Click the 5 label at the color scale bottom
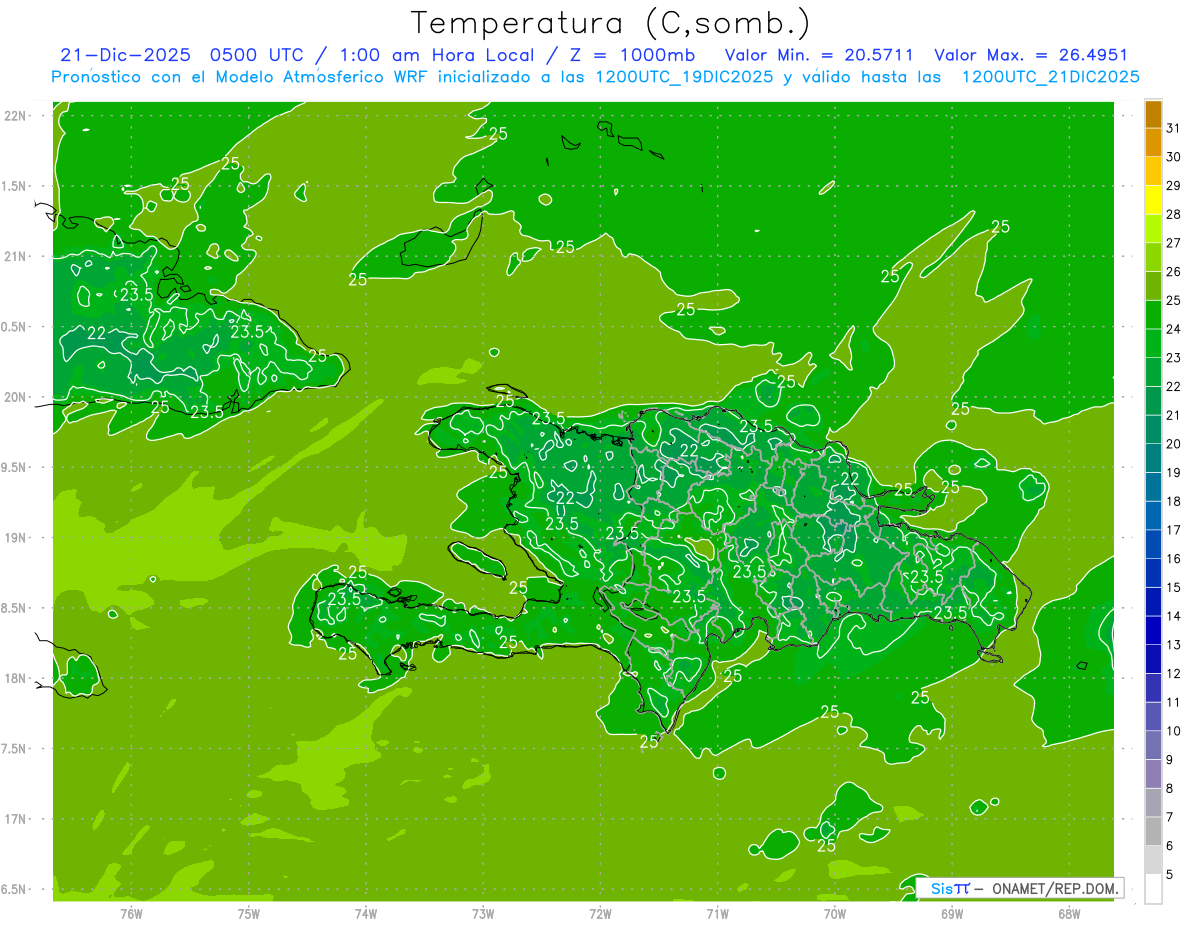 coord(1170,875)
